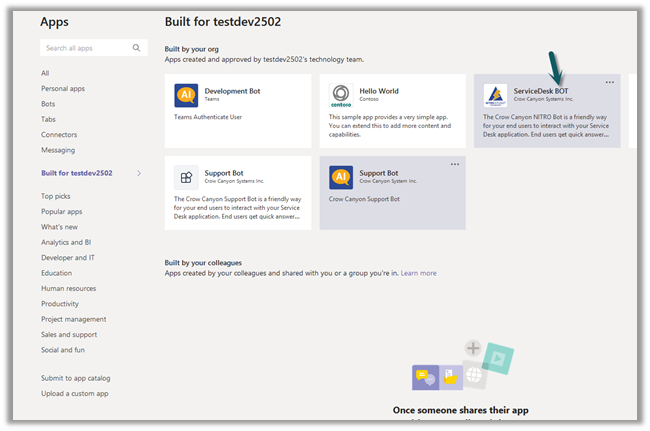Click Upload a custom app

[75, 393]
